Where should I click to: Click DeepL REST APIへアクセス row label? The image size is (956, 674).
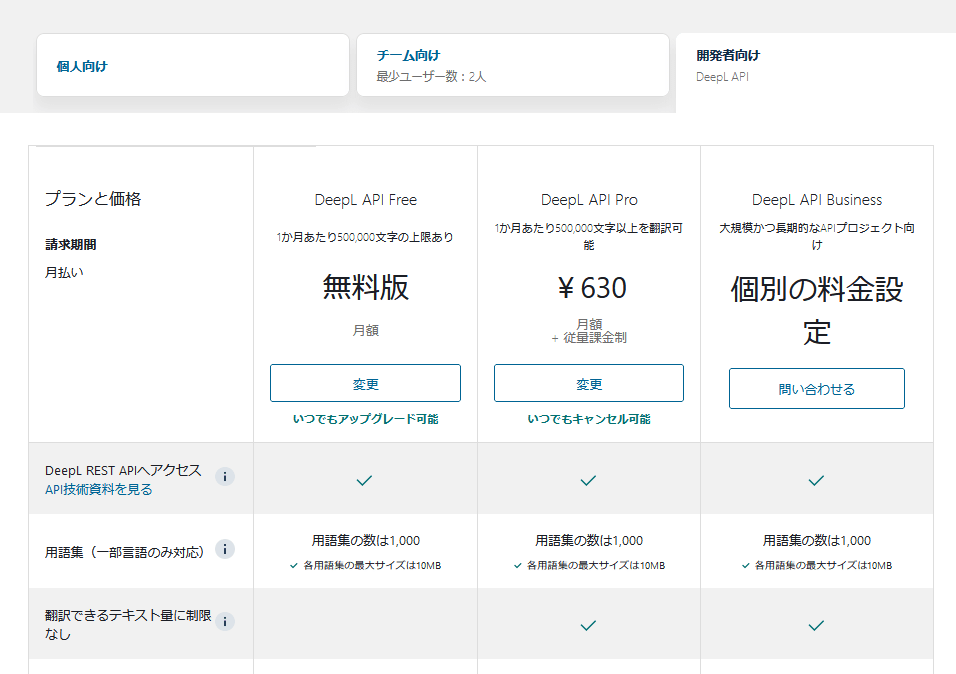pos(123,470)
